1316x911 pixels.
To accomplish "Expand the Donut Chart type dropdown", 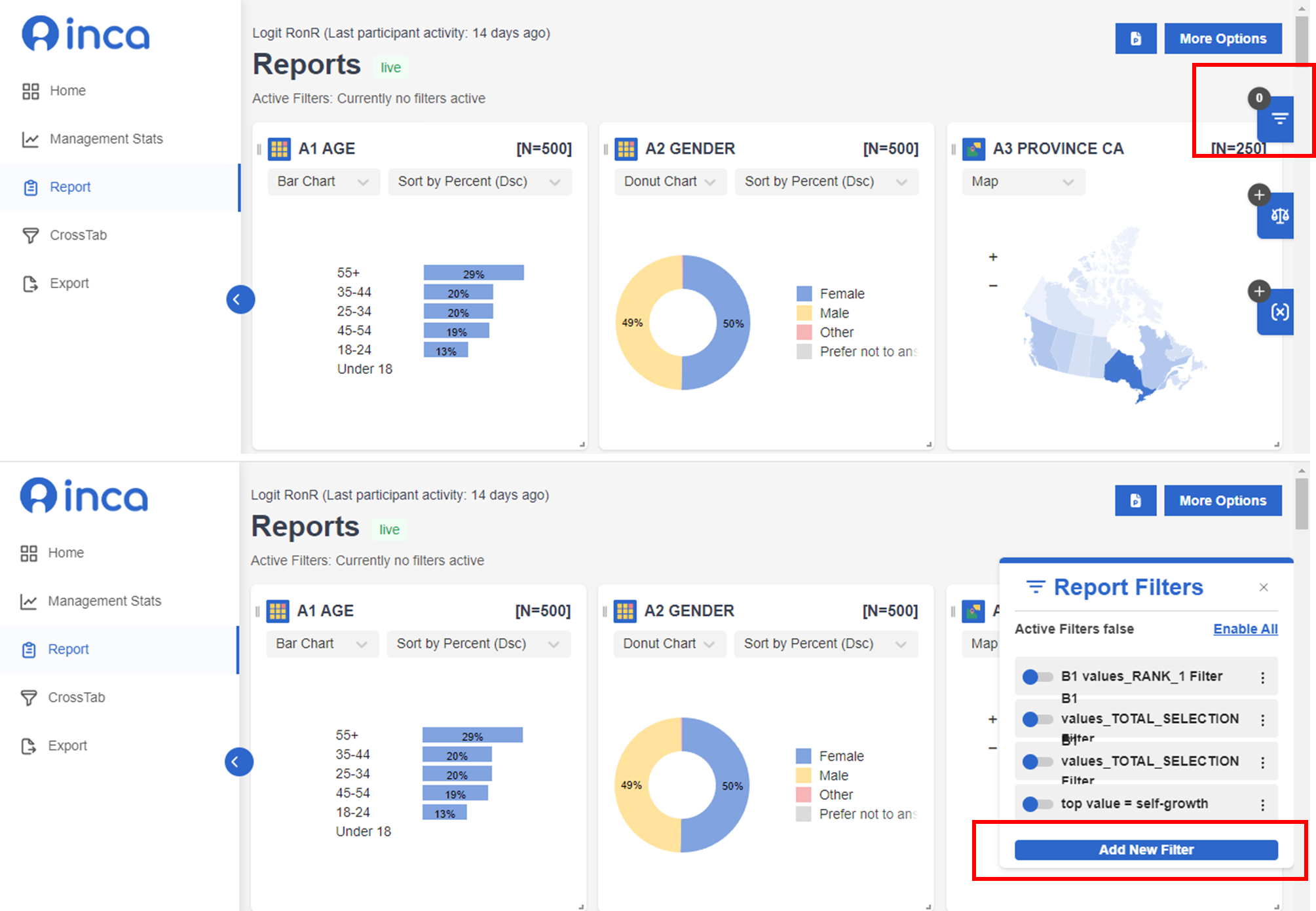I will [669, 182].
